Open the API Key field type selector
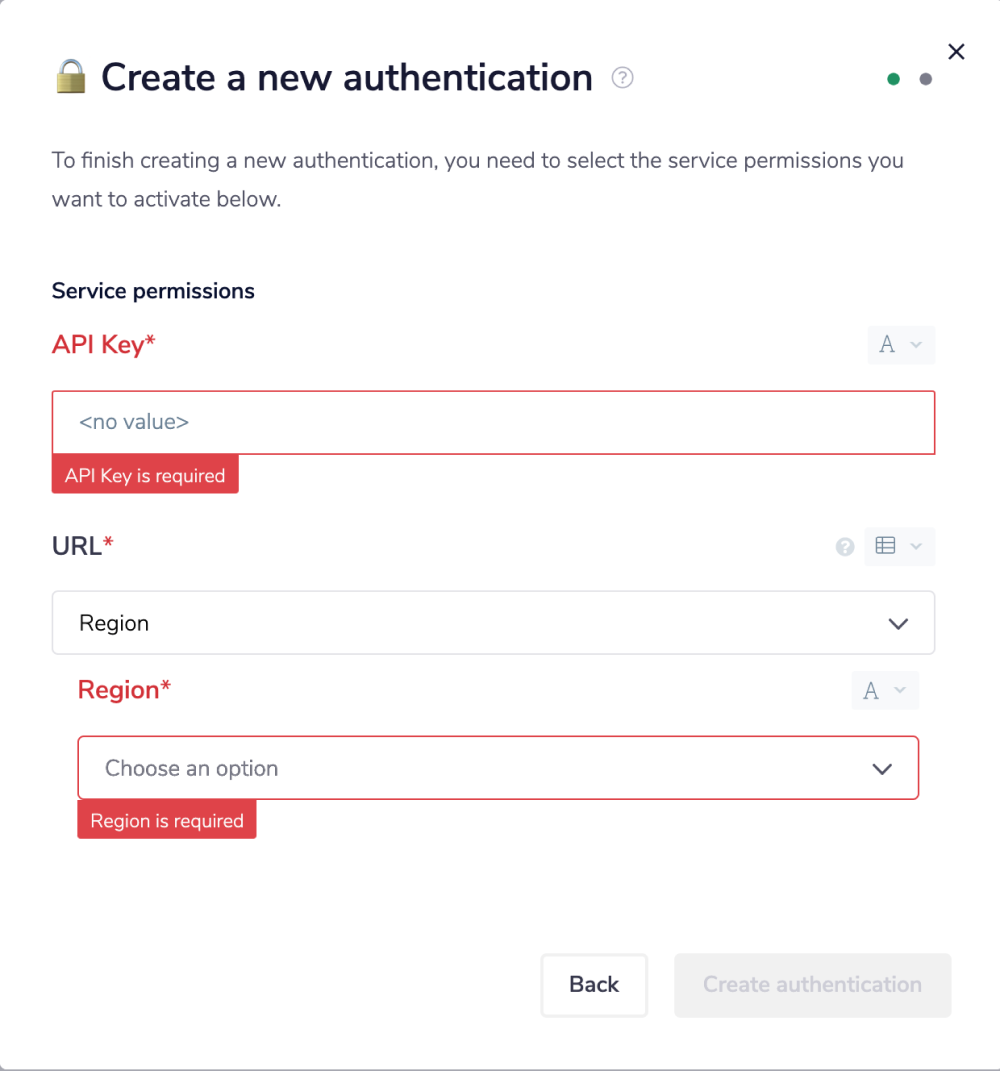 (901, 345)
